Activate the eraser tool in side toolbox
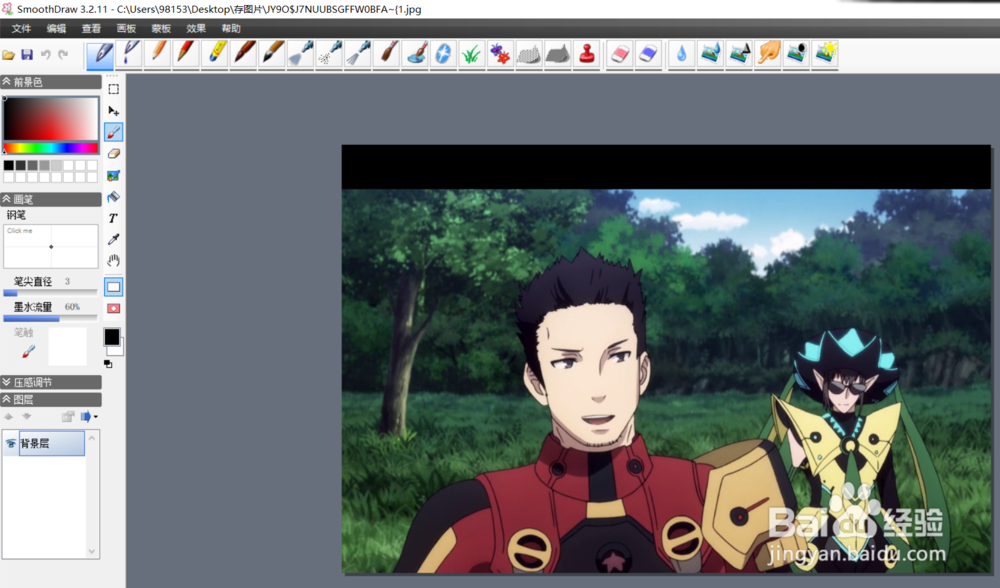 [x=114, y=154]
